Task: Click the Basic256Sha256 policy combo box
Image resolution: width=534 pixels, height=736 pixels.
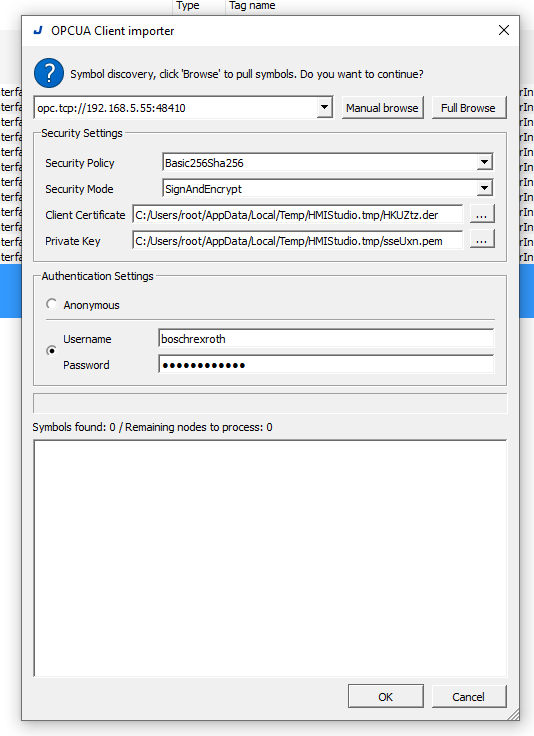Action: (x=327, y=162)
